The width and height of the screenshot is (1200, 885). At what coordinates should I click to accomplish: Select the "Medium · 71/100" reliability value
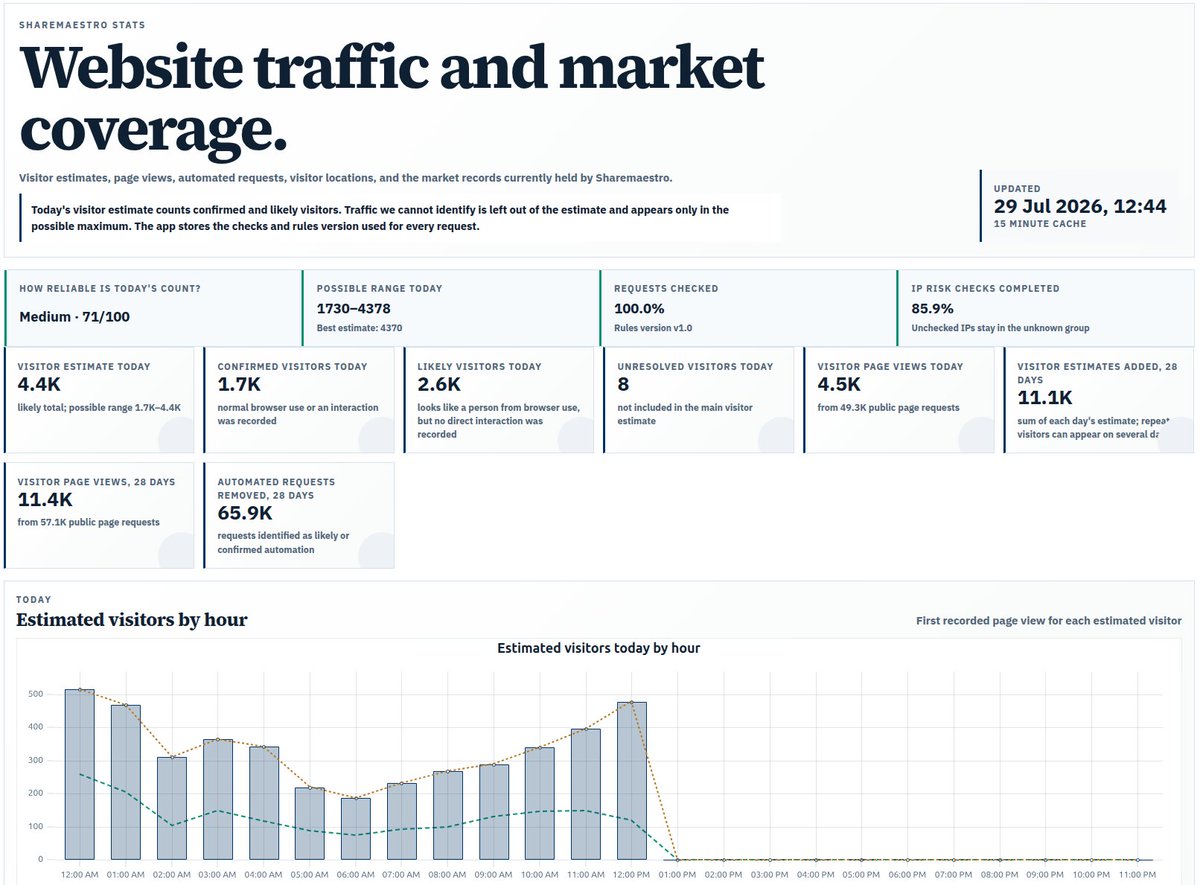point(75,317)
